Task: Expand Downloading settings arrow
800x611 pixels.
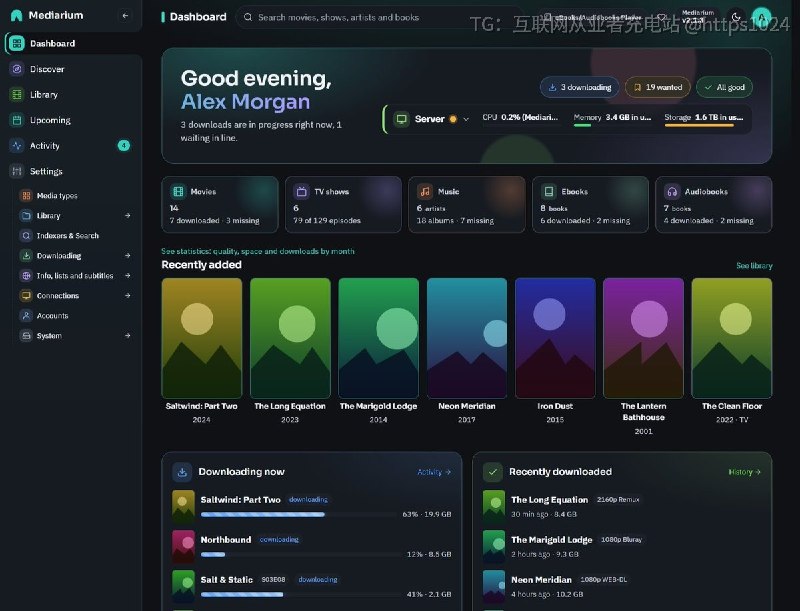Action: [x=128, y=256]
